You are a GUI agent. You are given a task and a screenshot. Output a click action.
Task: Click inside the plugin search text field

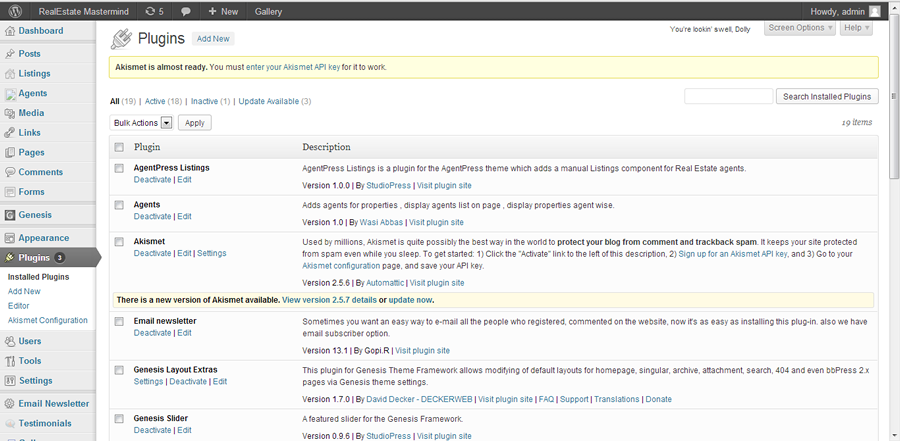pos(728,96)
